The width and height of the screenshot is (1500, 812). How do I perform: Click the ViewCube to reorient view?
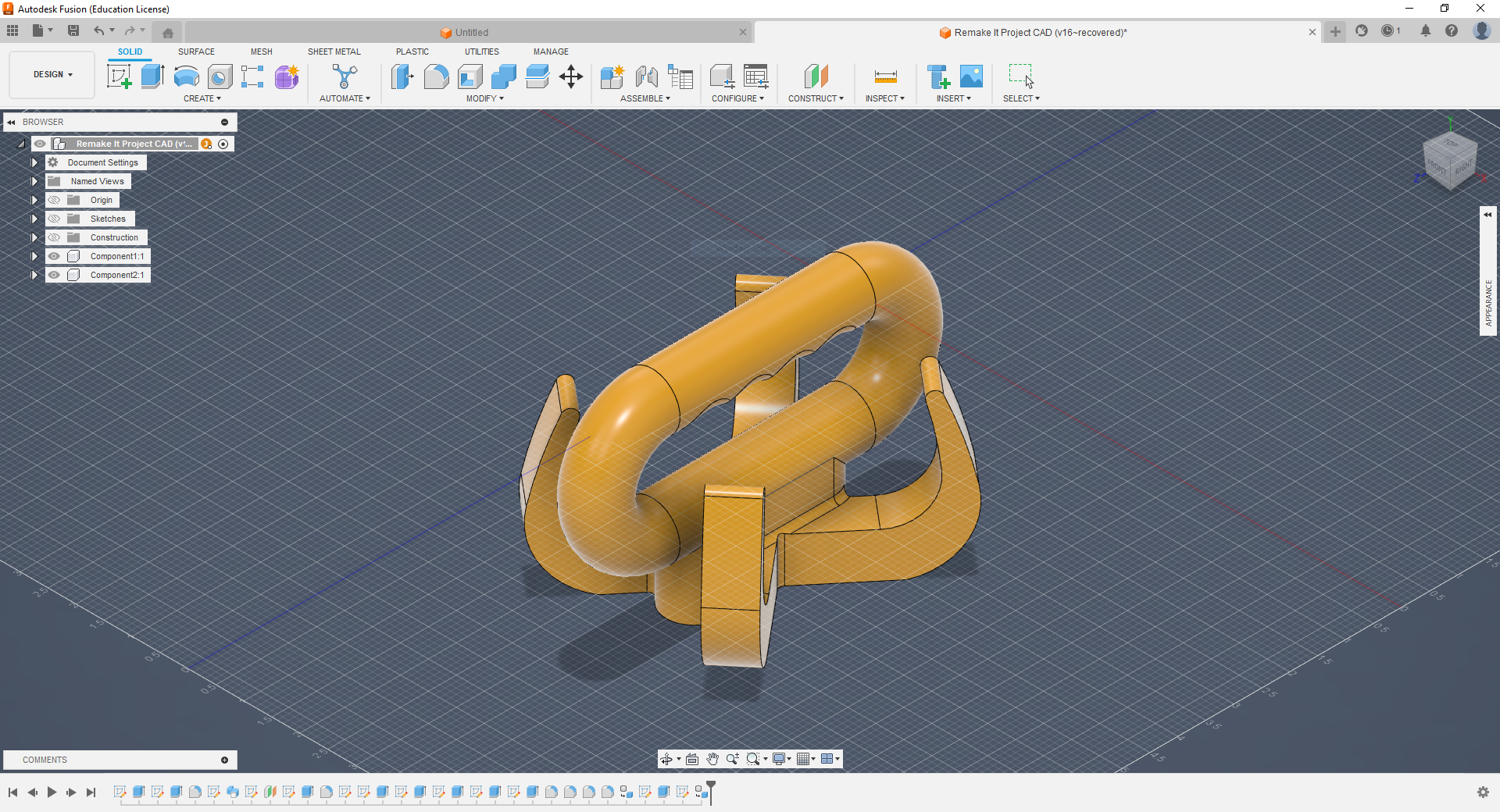point(1451,161)
